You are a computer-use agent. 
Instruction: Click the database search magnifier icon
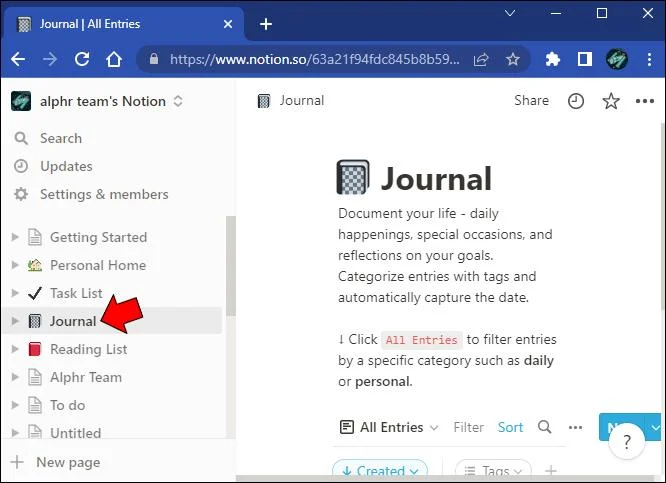coord(545,427)
